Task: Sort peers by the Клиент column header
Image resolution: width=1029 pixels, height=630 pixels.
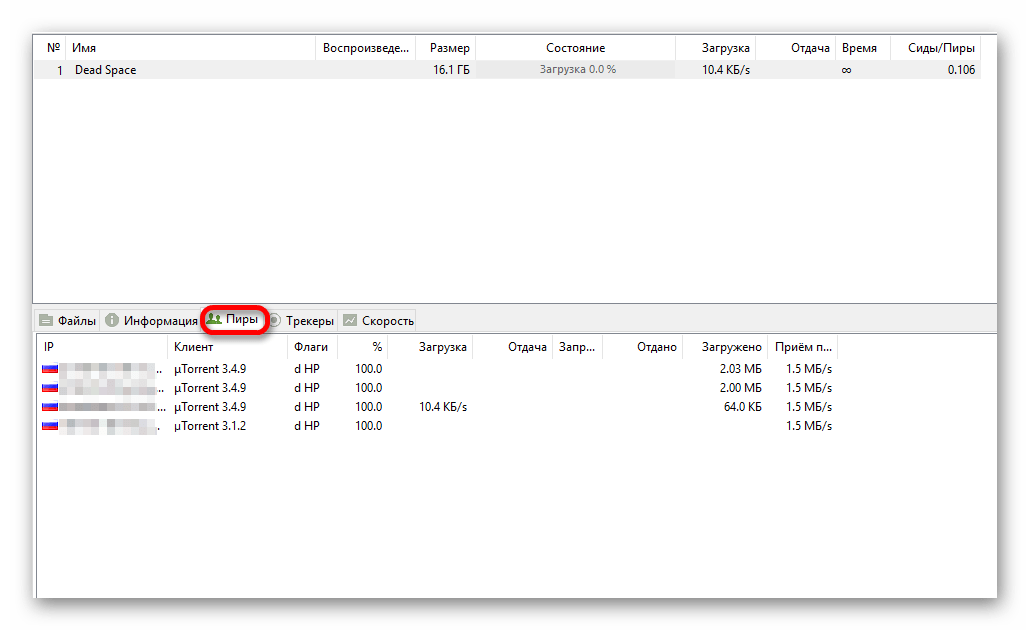Action: click(x=193, y=347)
